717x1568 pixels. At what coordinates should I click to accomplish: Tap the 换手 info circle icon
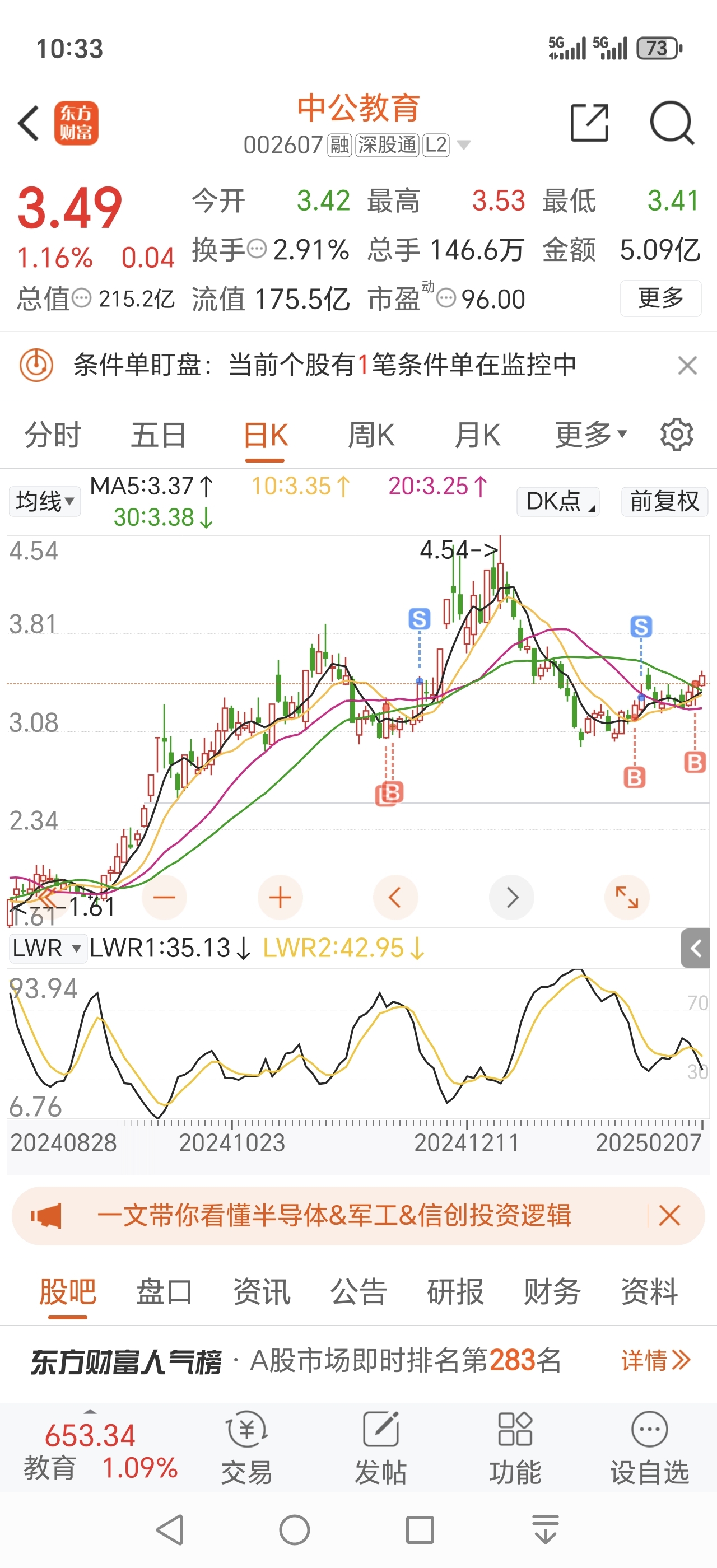click(257, 248)
